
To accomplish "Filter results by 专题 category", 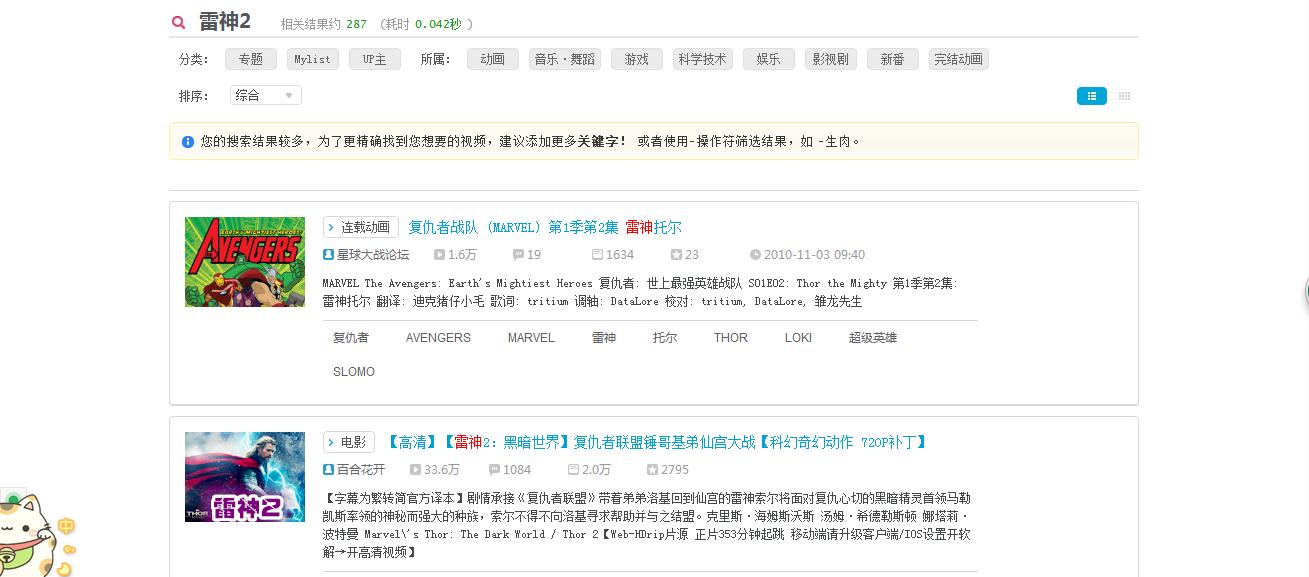I will [x=251, y=59].
